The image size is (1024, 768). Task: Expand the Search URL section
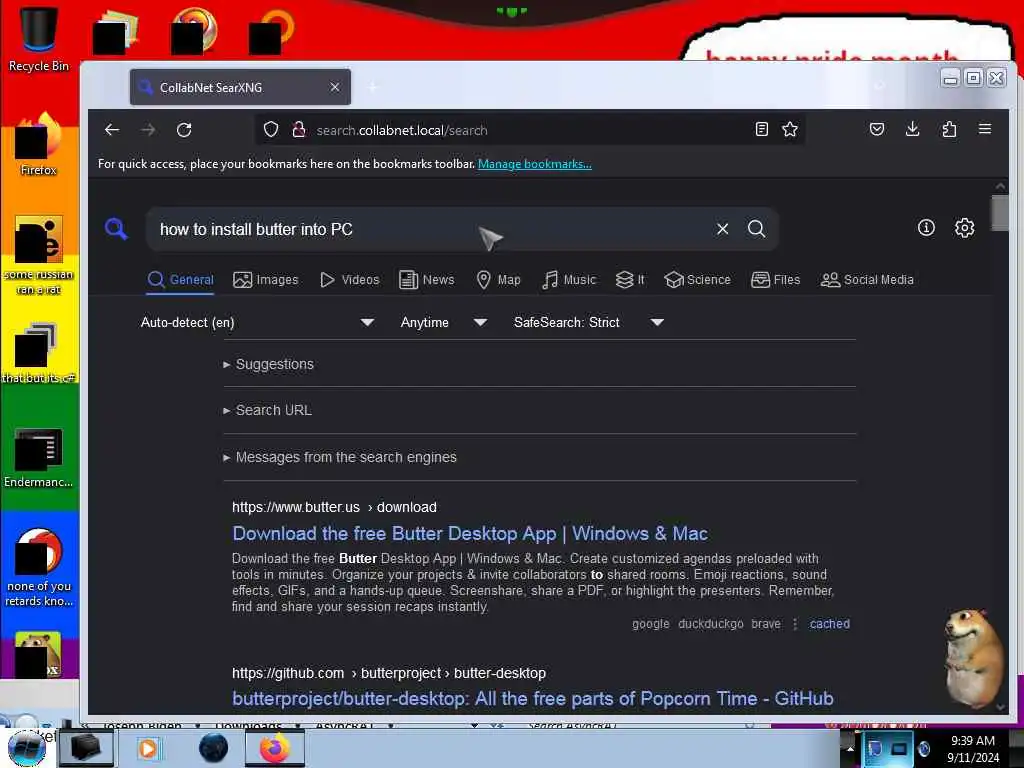[x=273, y=410]
